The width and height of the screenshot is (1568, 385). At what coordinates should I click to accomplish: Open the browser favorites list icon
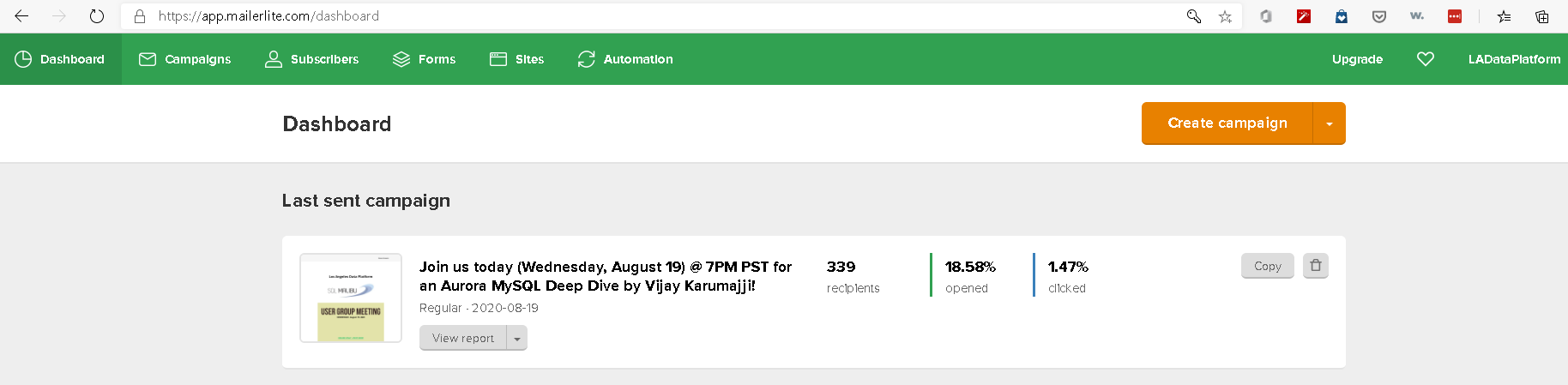tap(1504, 16)
